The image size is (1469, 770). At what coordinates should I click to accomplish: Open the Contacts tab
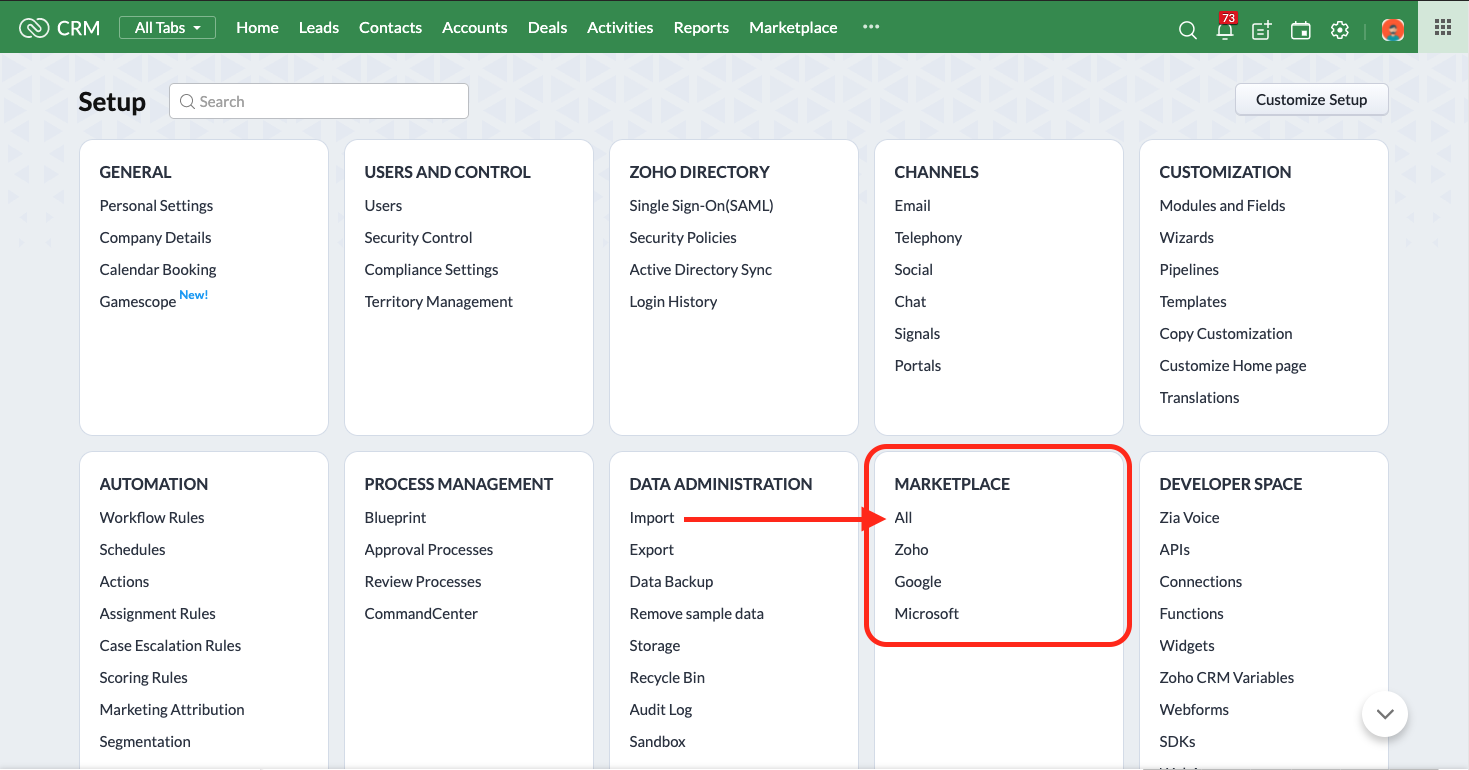[390, 28]
